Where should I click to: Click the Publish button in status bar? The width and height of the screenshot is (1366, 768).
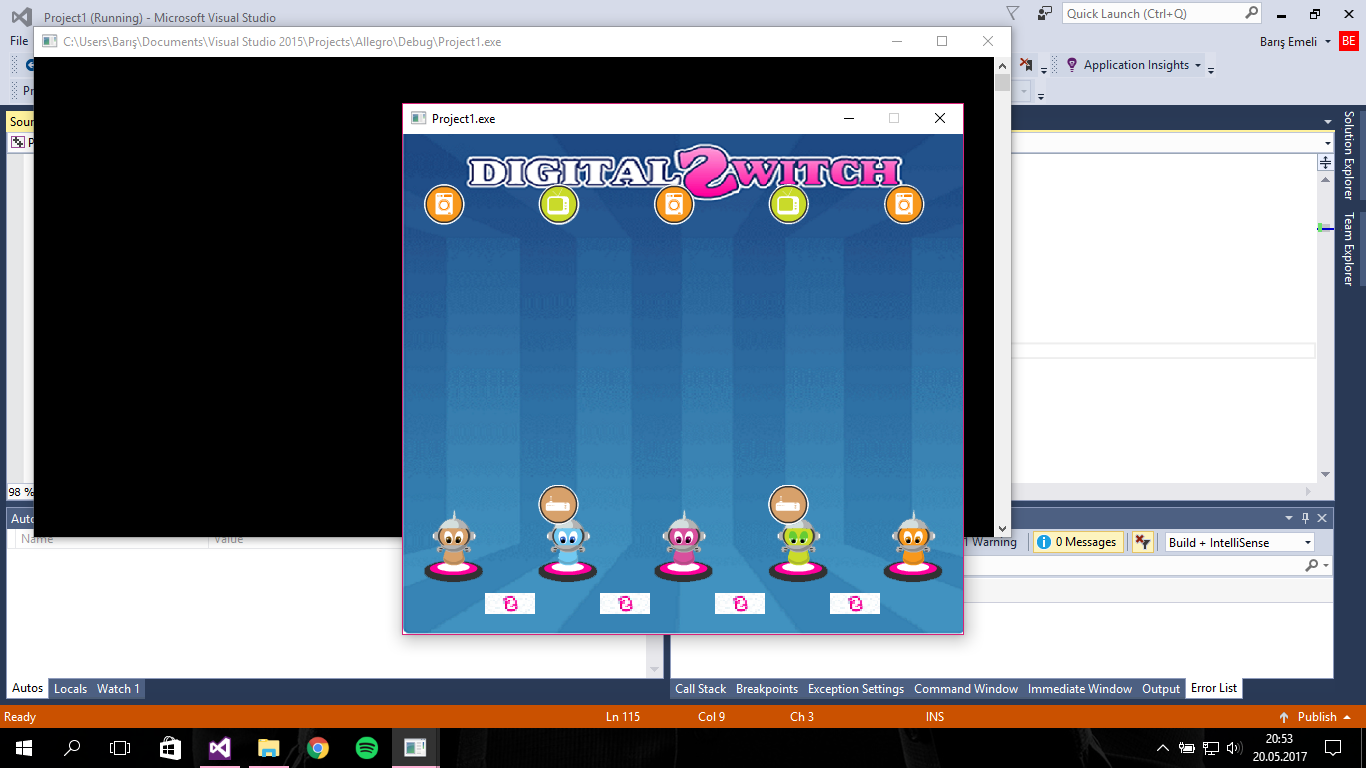(1316, 716)
